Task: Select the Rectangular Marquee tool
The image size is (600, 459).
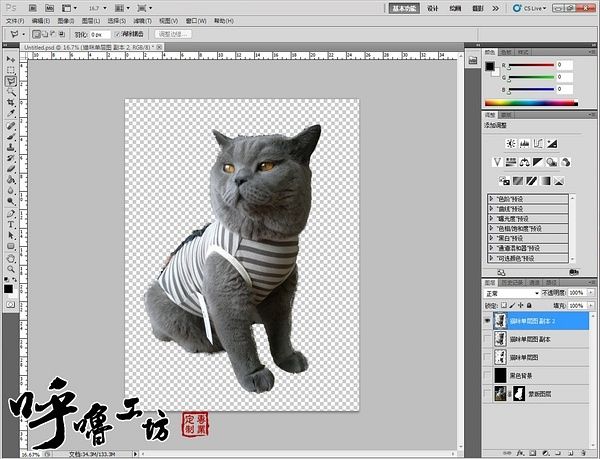Action: coord(11,71)
